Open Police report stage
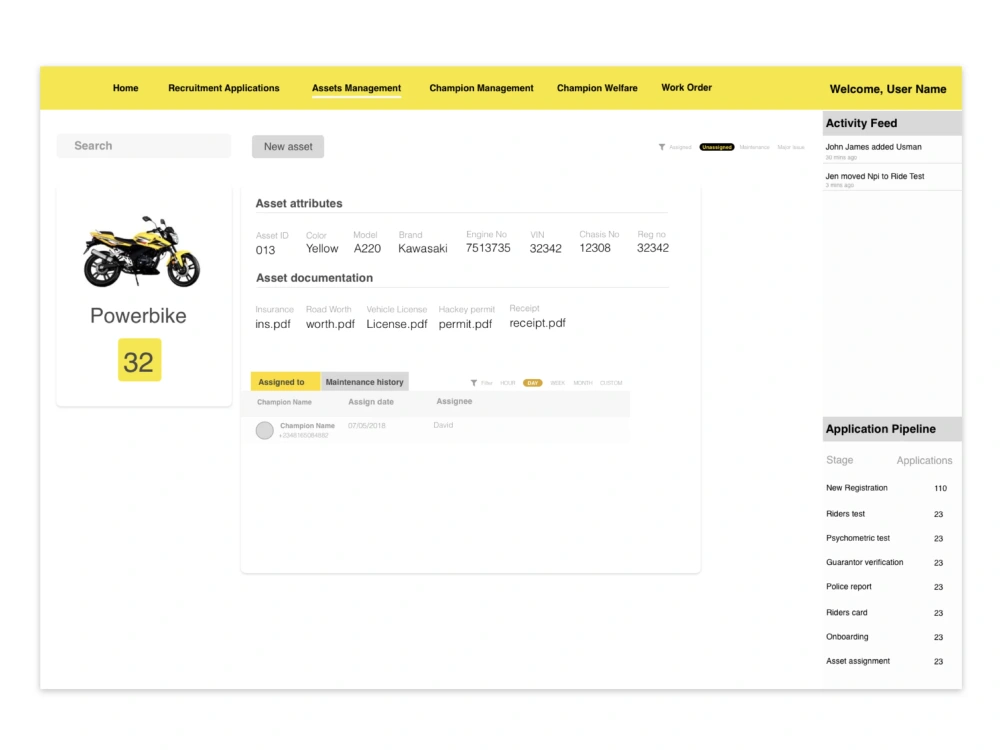 (x=849, y=587)
